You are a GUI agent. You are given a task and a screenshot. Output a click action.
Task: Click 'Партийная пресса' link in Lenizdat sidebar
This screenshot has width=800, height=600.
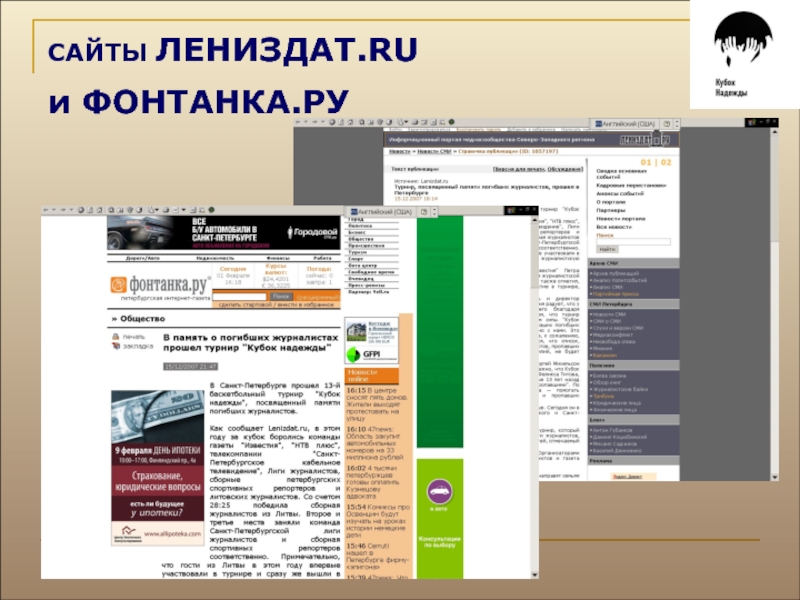click(615, 294)
